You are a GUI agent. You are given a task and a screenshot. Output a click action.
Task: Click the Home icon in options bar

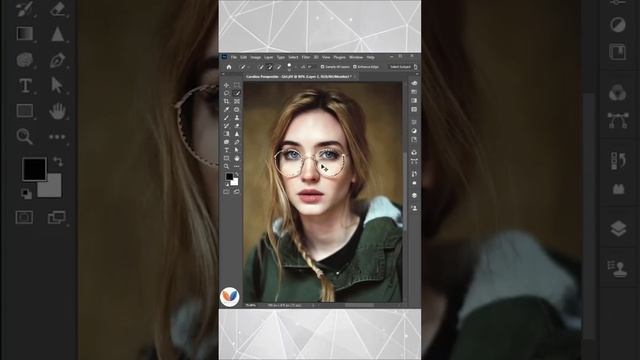pyautogui.click(x=229, y=67)
